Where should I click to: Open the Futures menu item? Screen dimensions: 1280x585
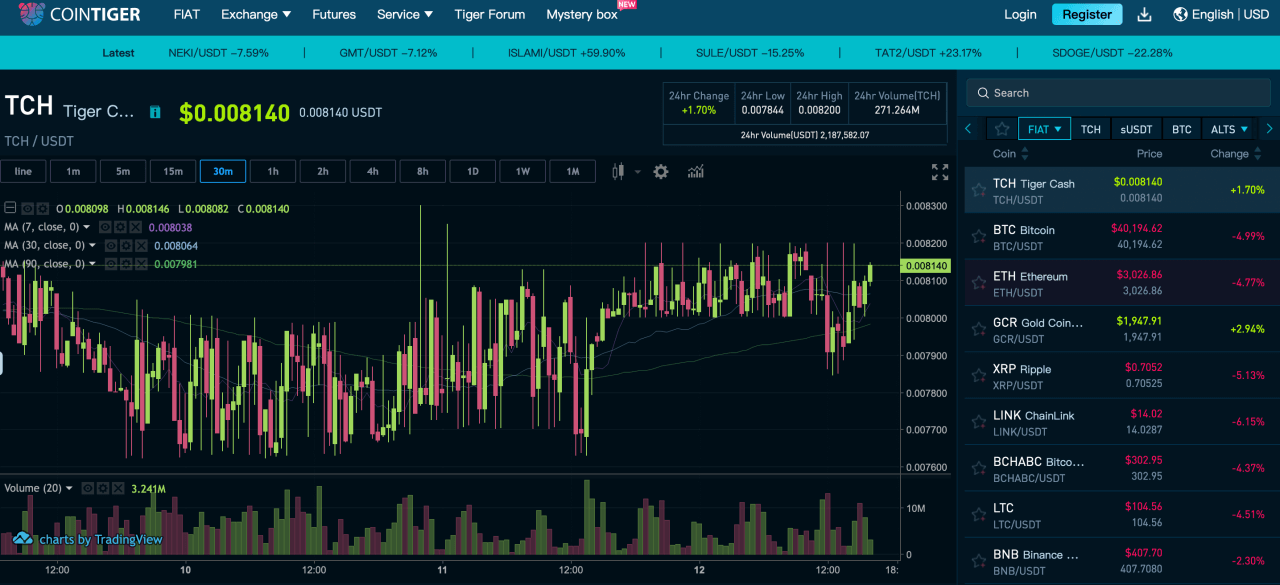(x=334, y=15)
